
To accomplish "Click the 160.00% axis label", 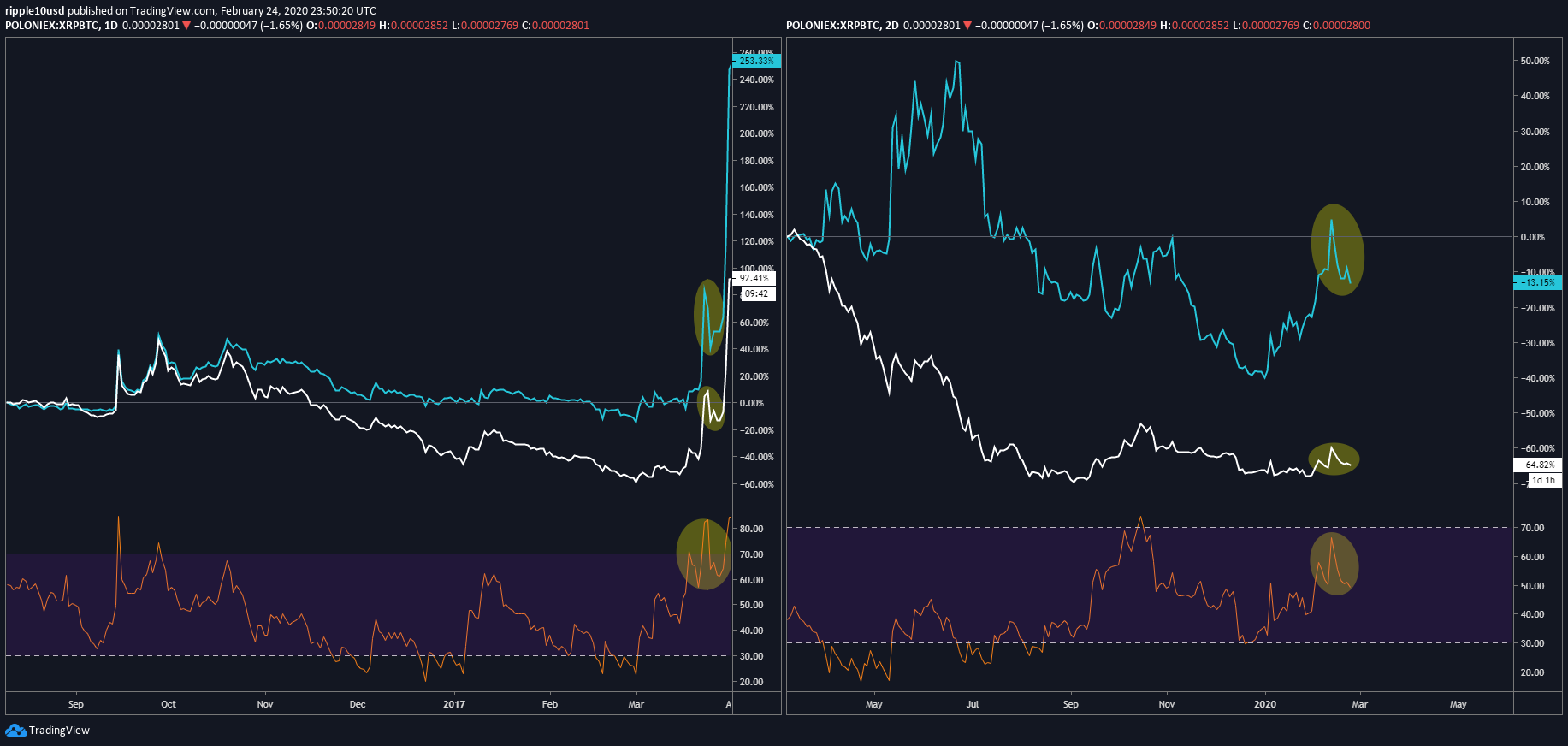I will coord(757,187).
